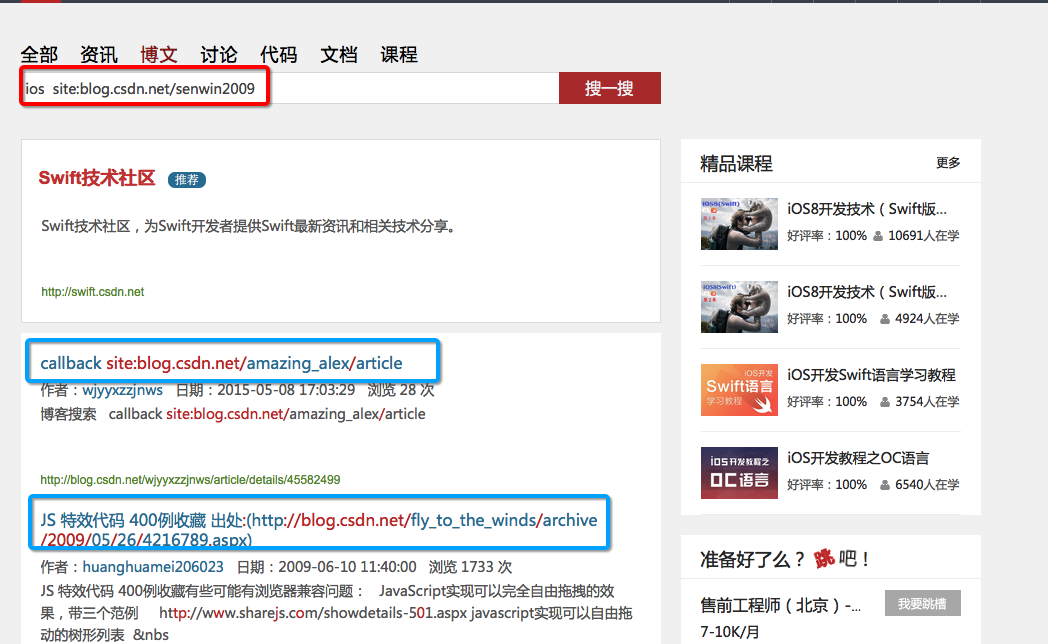Open the 售前工程师（北京）job listing

[781, 606]
